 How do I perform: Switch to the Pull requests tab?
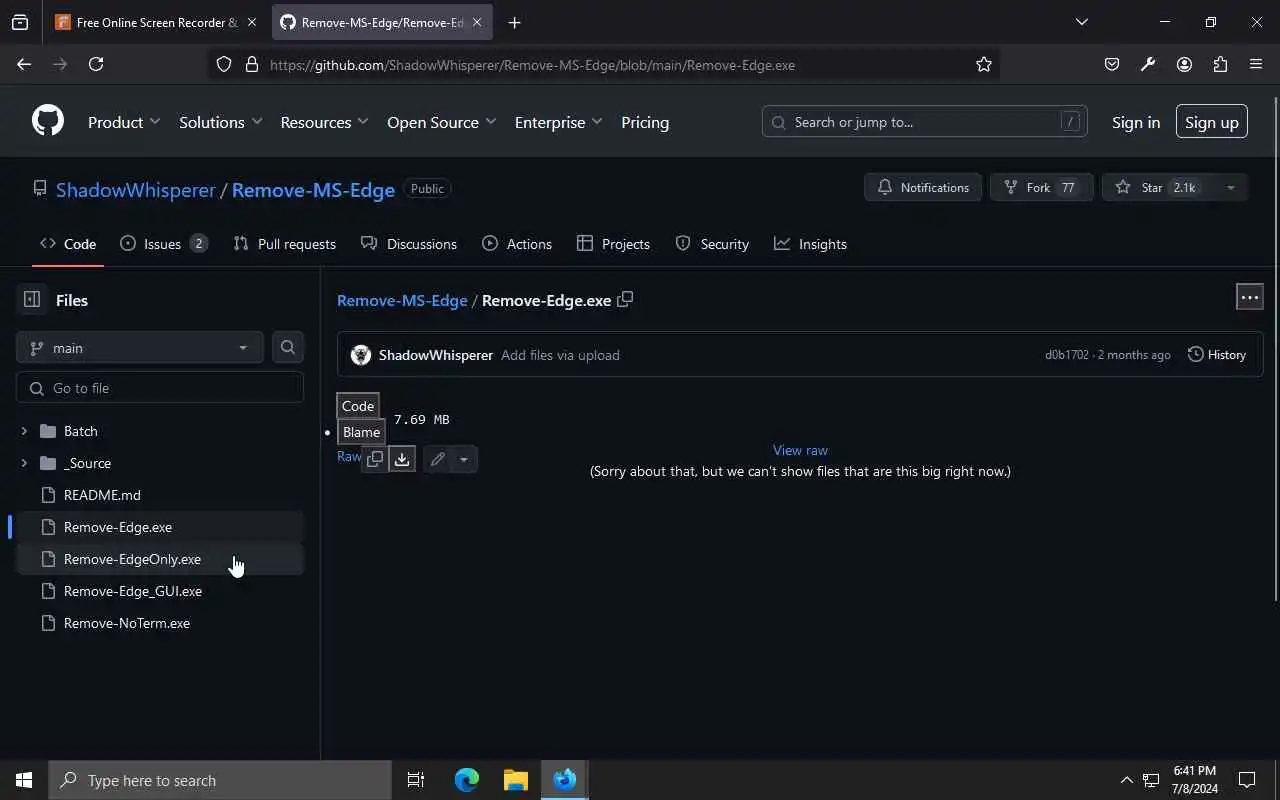click(x=284, y=244)
